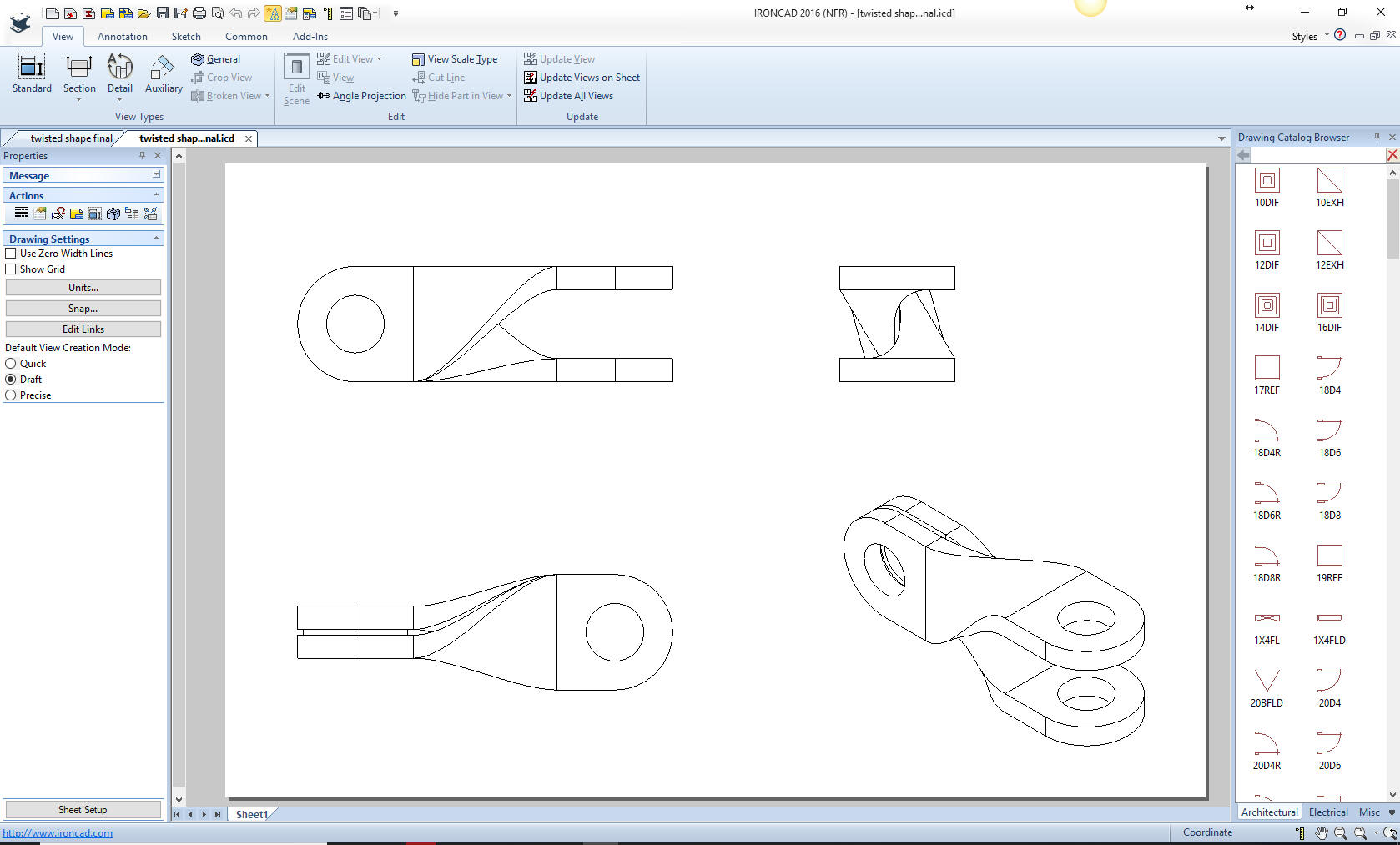This screenshot has width=1400, height=845.
Task: Click the General view button
Action: (x=216, y=59)
